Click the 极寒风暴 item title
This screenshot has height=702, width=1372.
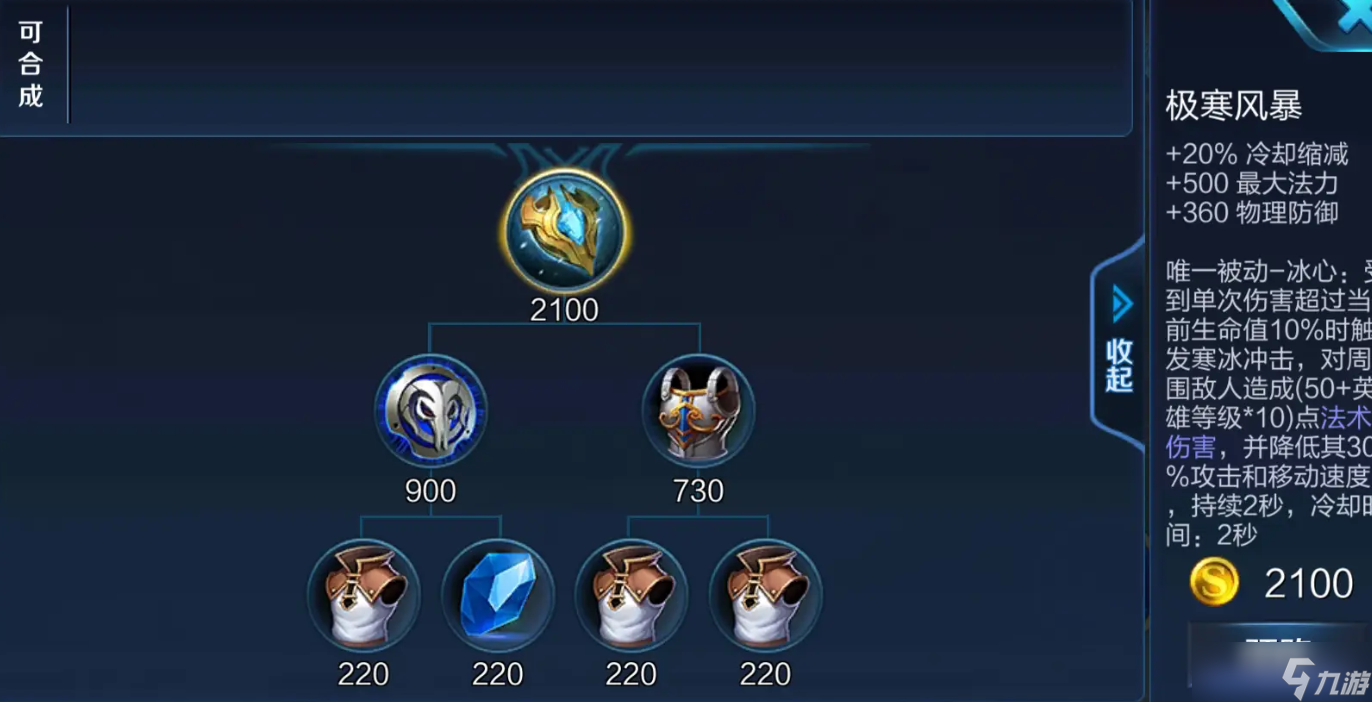click(1234, 105)
